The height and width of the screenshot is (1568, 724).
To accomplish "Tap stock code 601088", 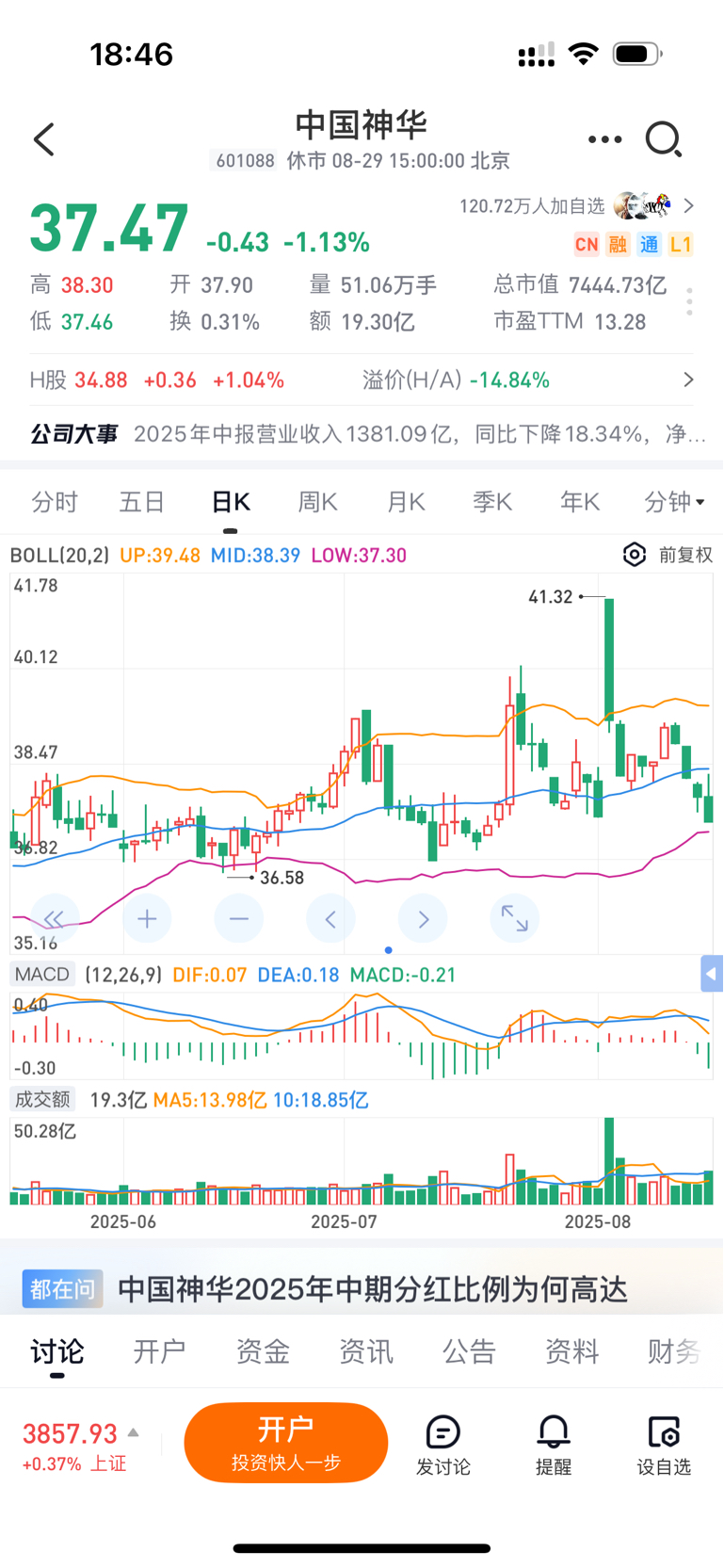I will click(245, 160).
